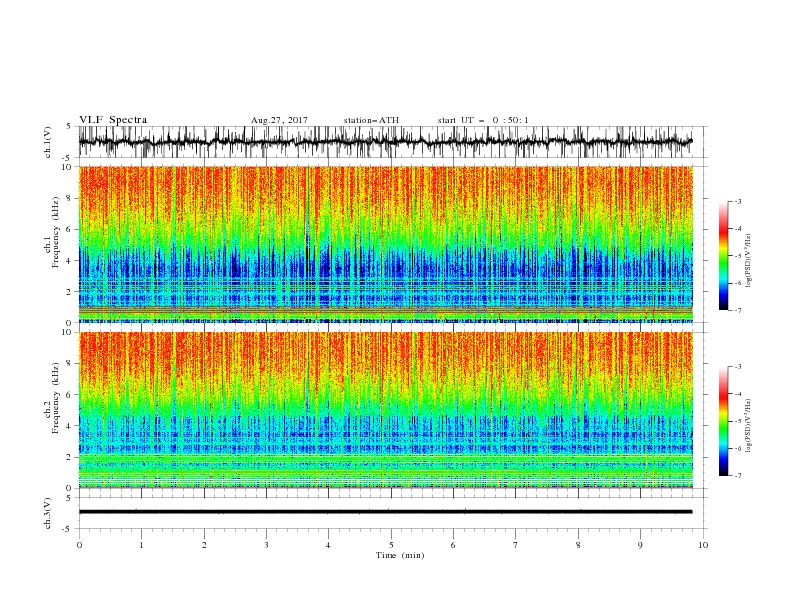Viewport: 792px width, 612px height.
Task: Click the "station=ATH" header label
Action: [x=371, y=120]
